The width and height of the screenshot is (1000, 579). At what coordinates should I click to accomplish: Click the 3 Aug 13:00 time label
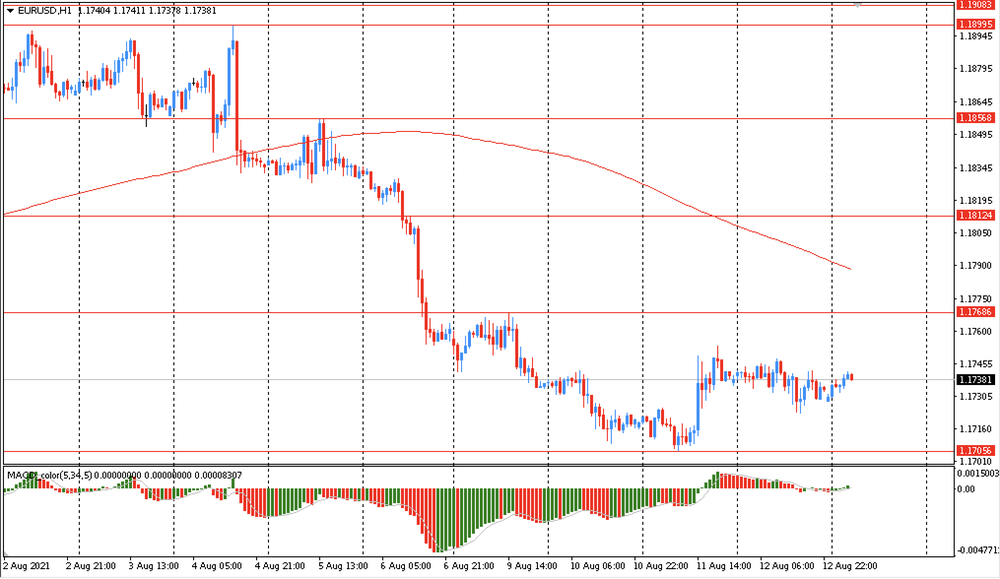(154, 566)
